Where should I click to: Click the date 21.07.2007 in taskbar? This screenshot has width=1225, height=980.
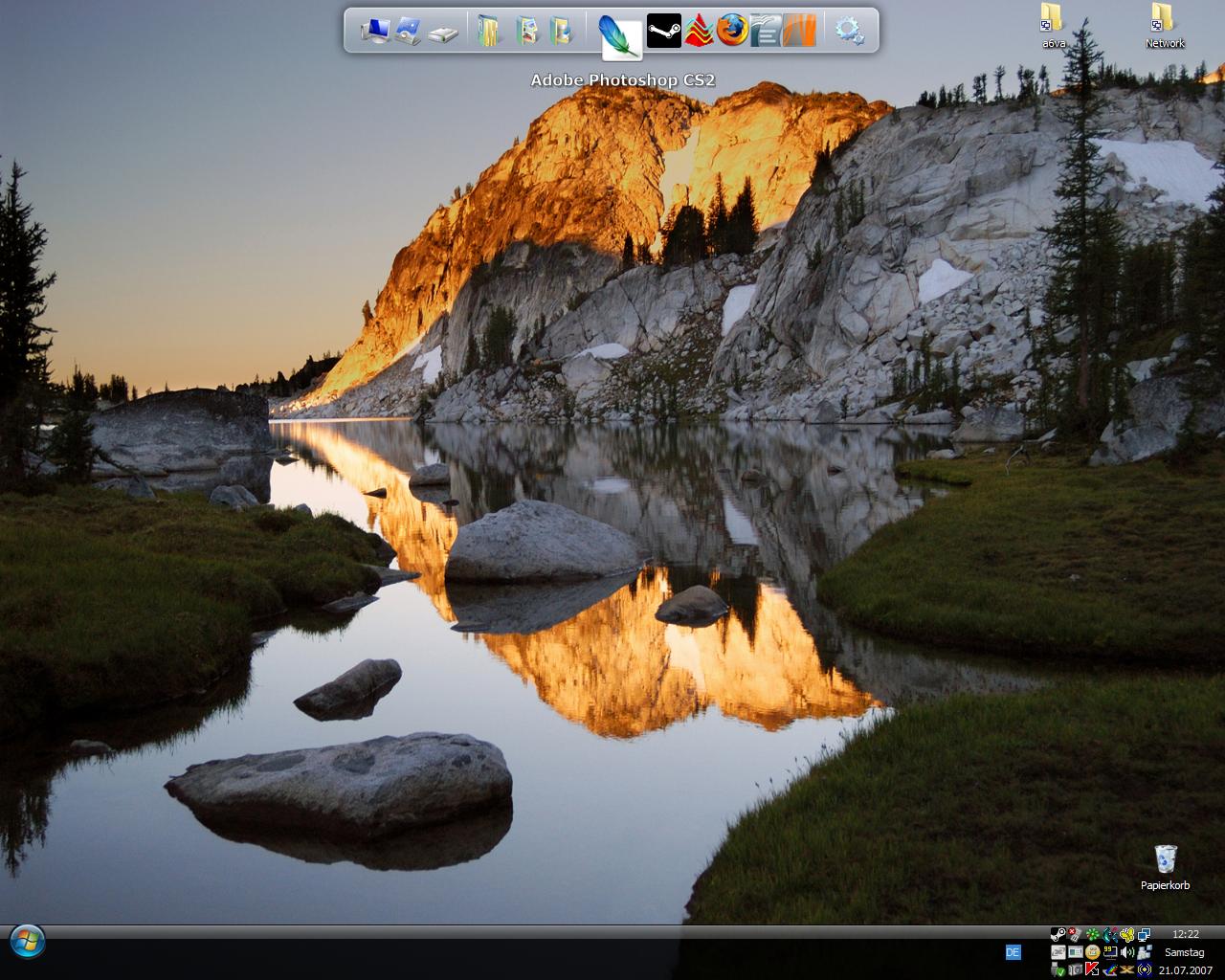tap(1183, 969)
